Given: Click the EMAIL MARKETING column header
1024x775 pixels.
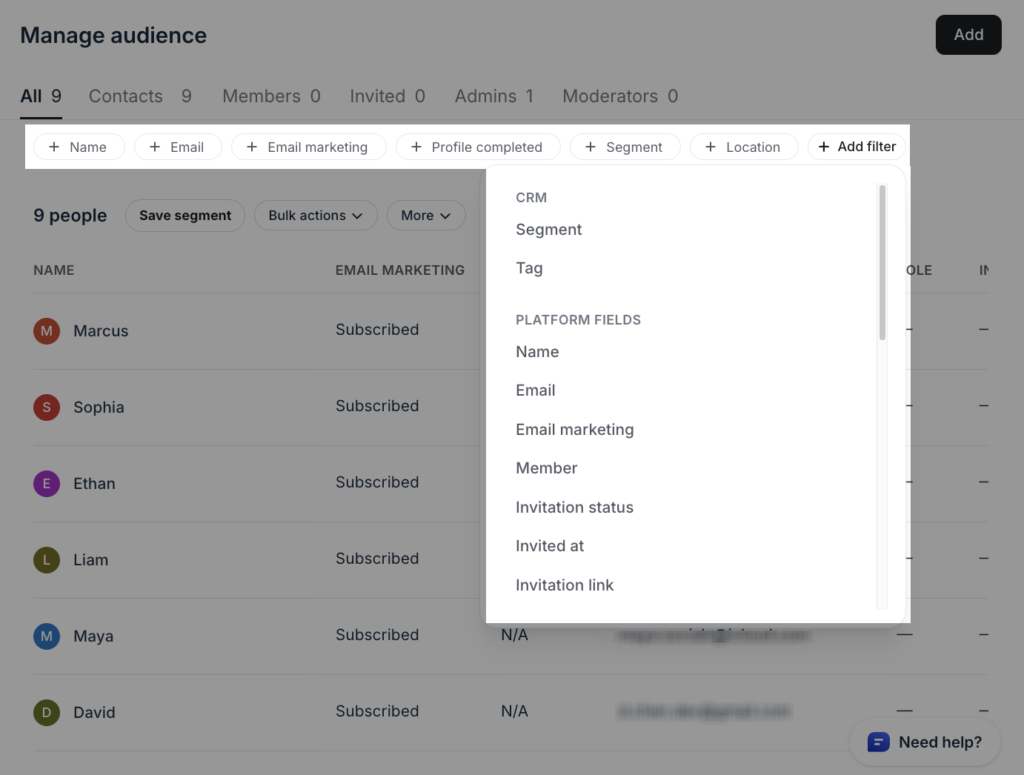Looking at the screenshot, I should [400, 270].
